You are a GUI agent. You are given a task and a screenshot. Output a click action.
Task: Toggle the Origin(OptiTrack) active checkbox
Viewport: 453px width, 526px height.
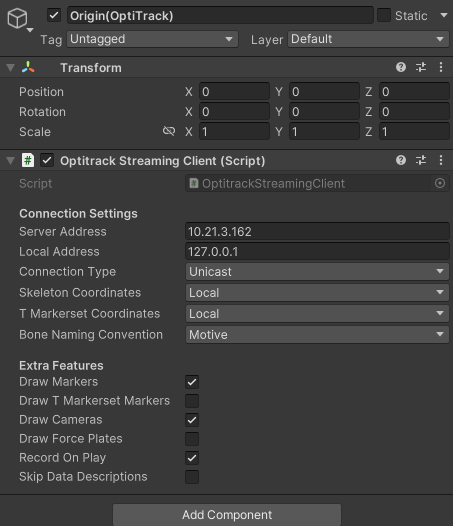(x=54, y=15)
